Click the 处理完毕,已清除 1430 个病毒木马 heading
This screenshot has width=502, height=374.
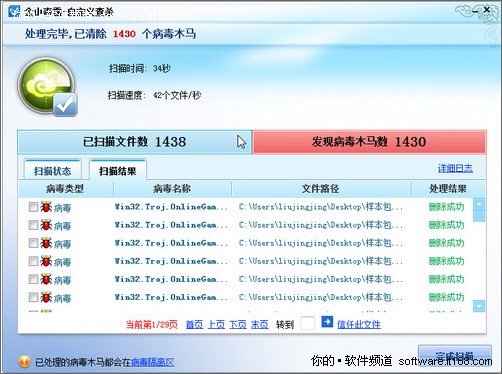[x=110, y=34]
